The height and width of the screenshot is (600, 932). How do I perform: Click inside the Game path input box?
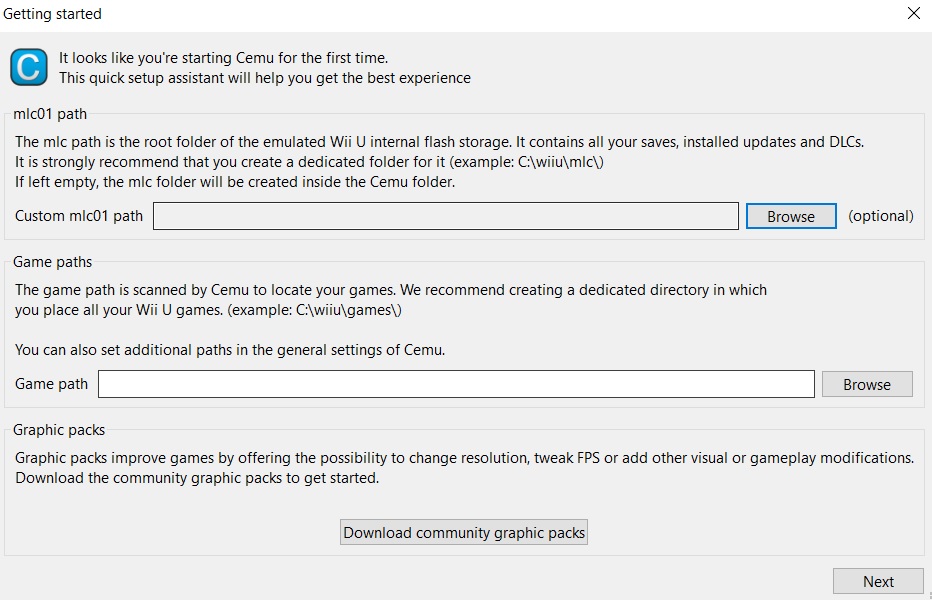coord(456,384)
